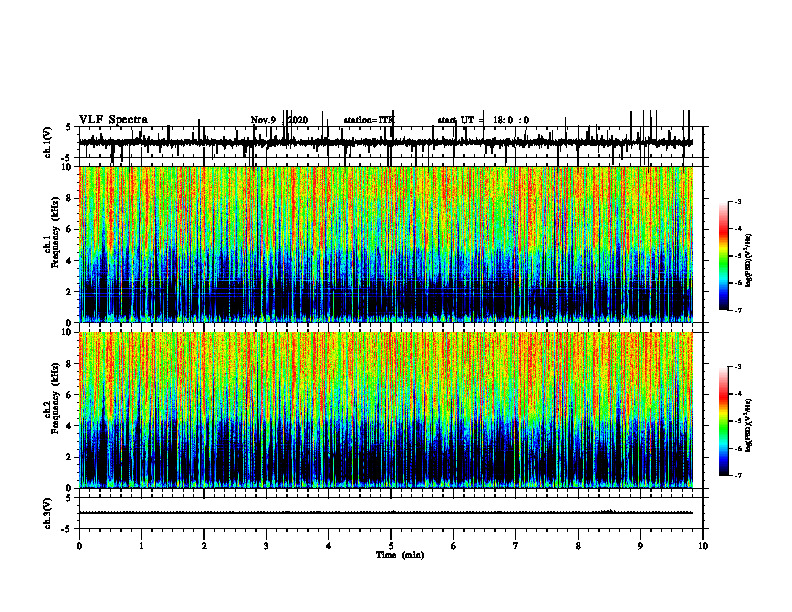Click the ch.1 voltage waveform trace
The image size is (792, 612).
click(386, 143)
